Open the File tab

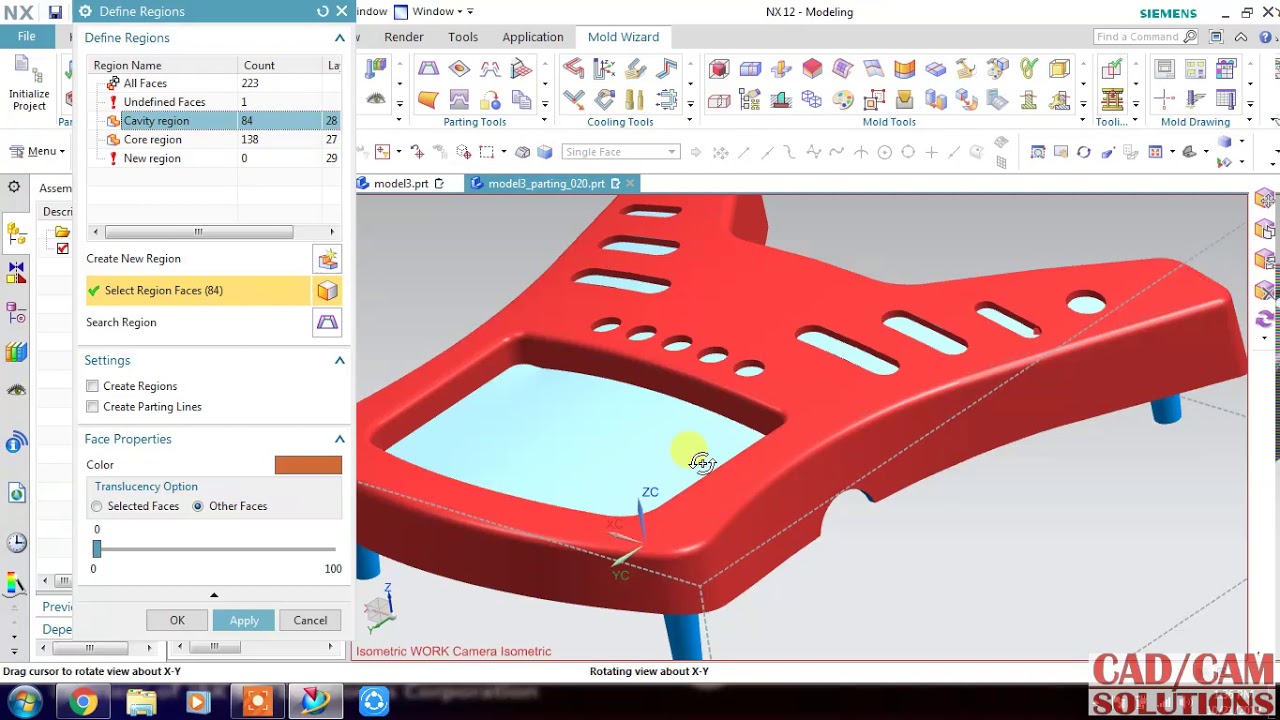click(x=27, y=37)
